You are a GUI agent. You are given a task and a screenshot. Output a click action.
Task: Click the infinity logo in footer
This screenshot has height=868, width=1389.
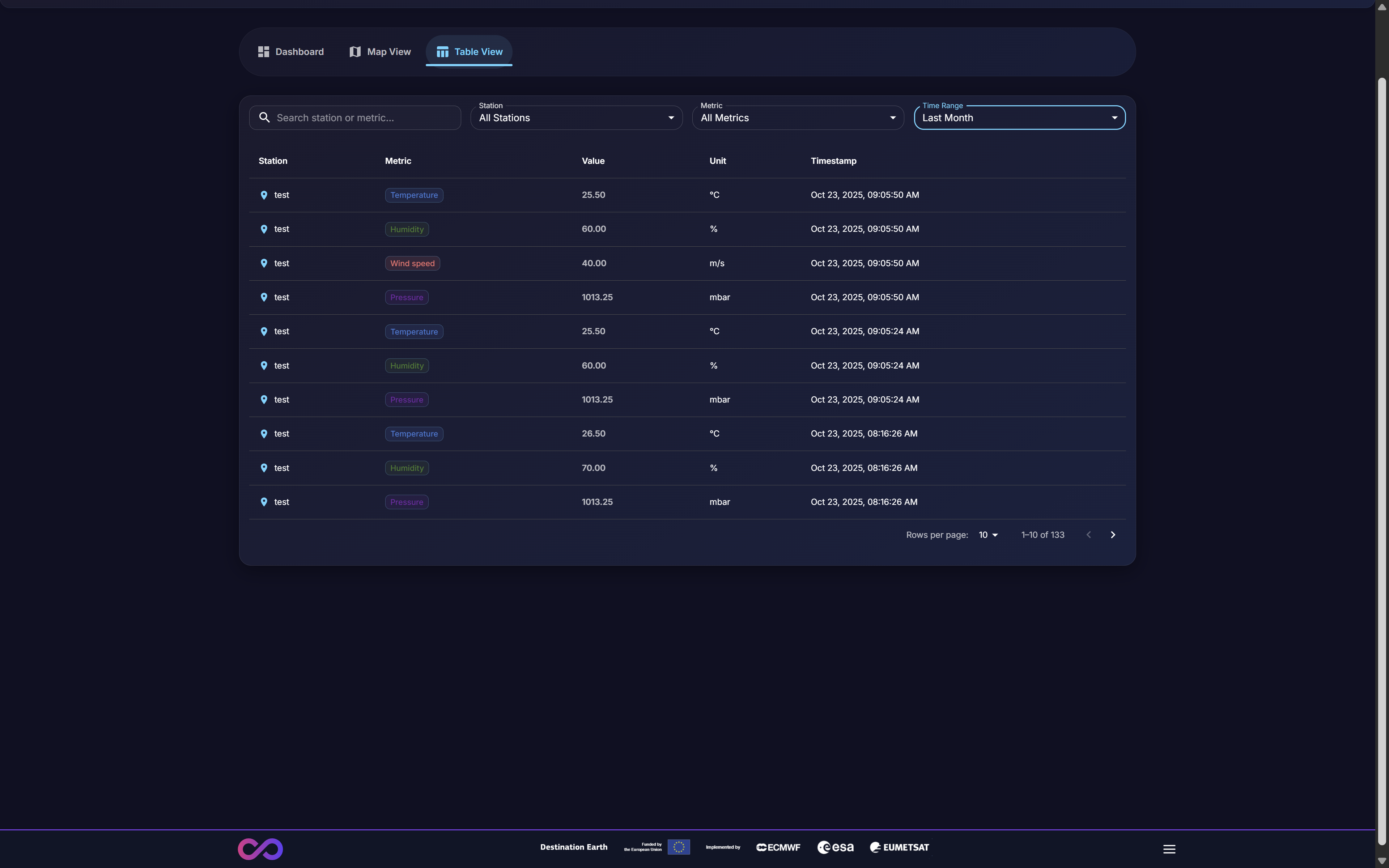tap(260, 848)
